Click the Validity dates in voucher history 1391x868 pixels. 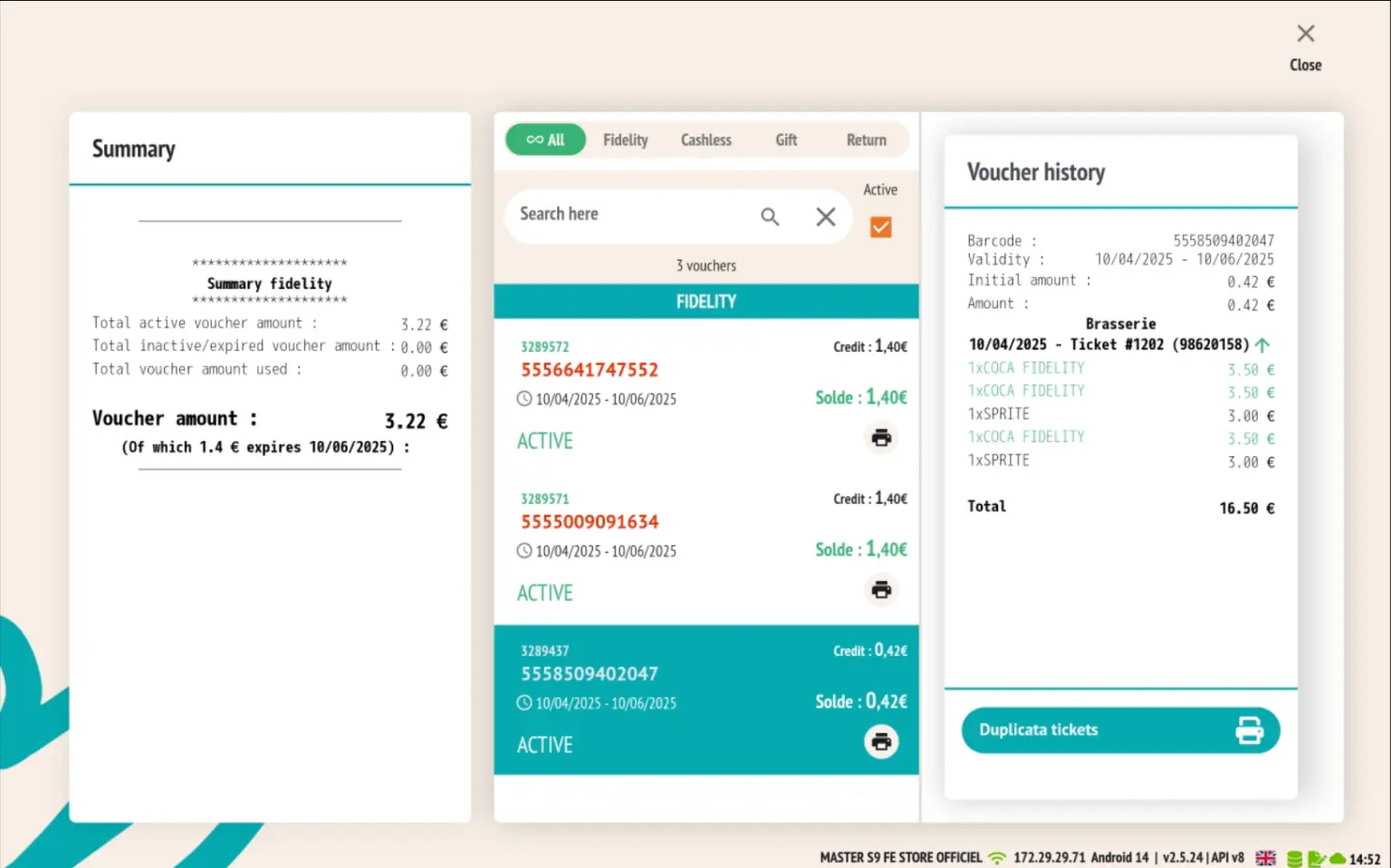(1185, 259)
